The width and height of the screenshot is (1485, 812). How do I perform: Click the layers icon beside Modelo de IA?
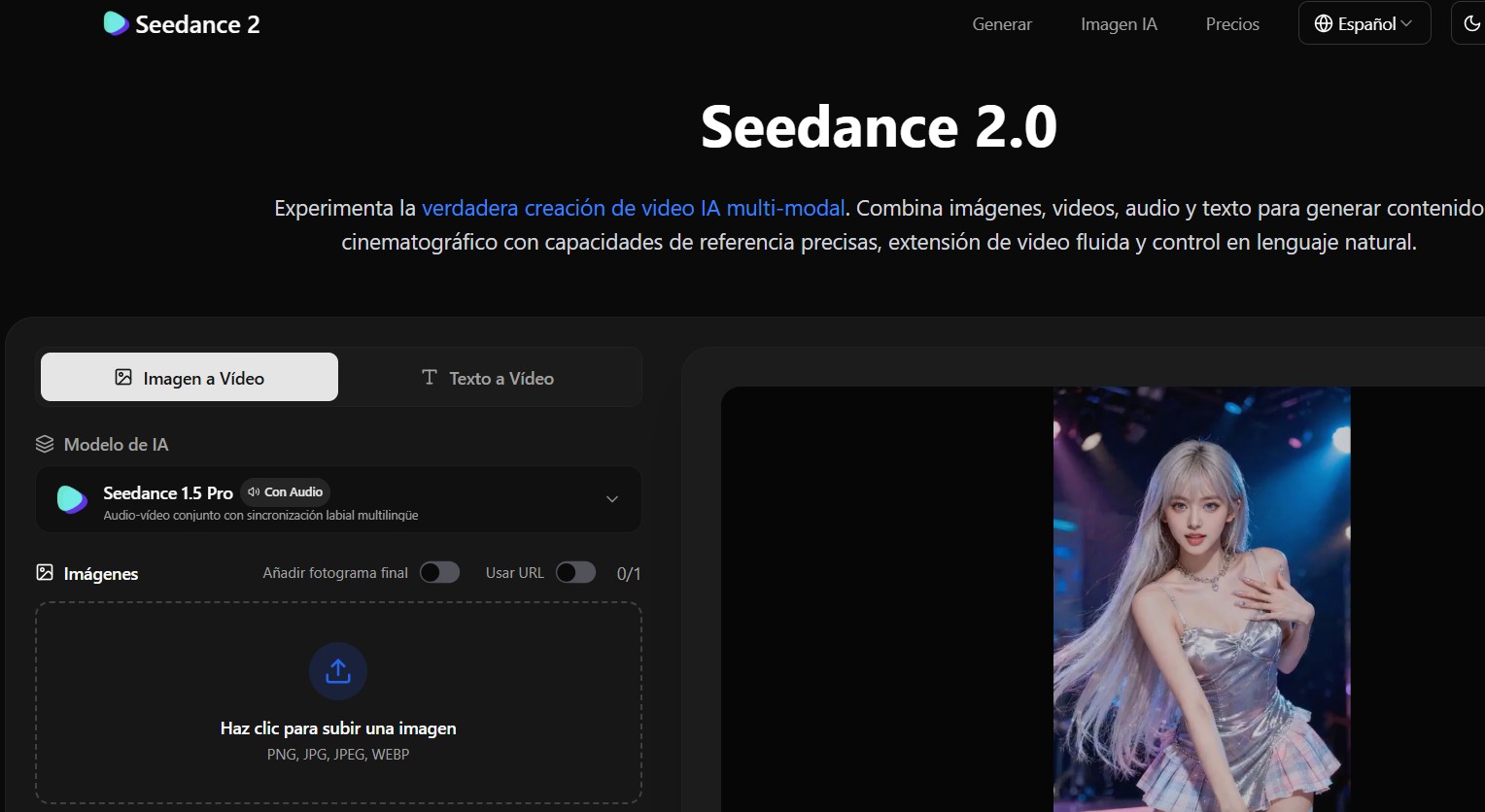tap(45, 444)
